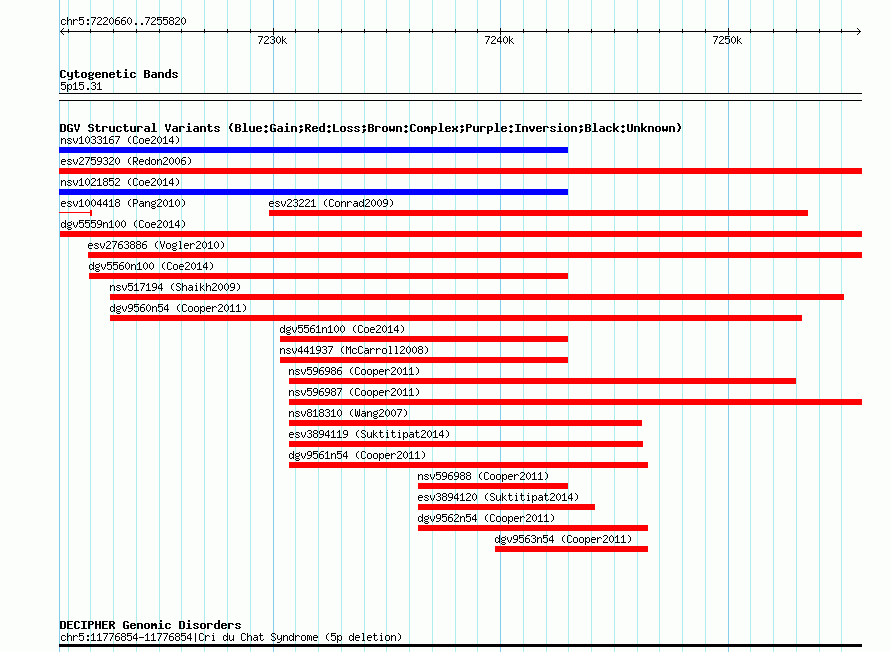Screen dimensions: 890x652
Task: Select the red bar under dgv9560n54
Action: [x=456, y=318]
